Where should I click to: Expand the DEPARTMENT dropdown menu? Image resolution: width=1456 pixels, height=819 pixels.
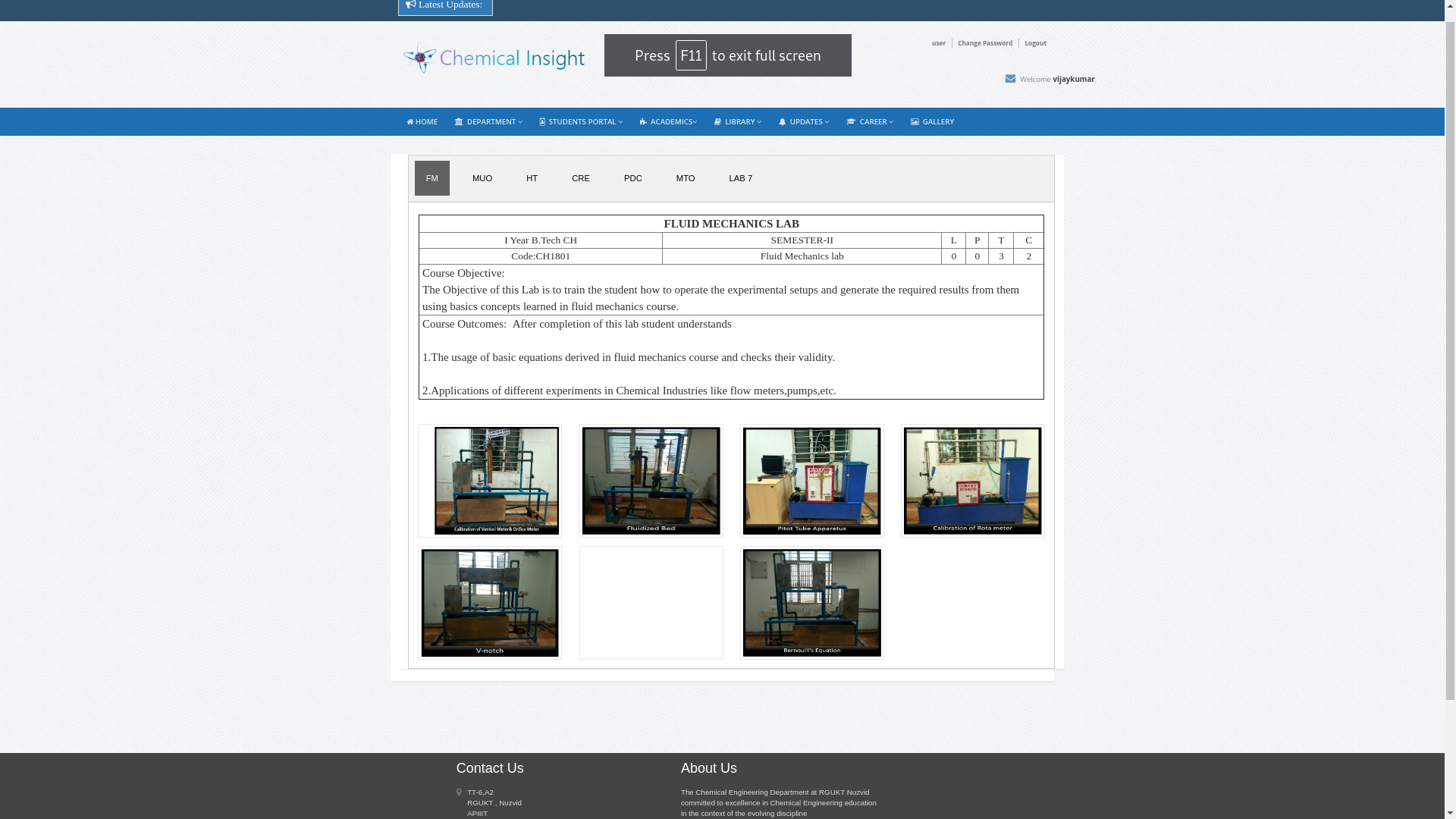(x=488, y=122)
